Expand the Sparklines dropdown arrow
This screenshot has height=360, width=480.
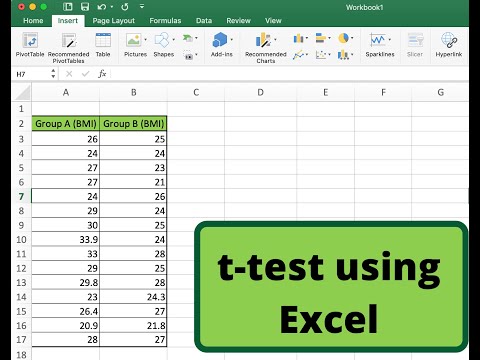389,40
